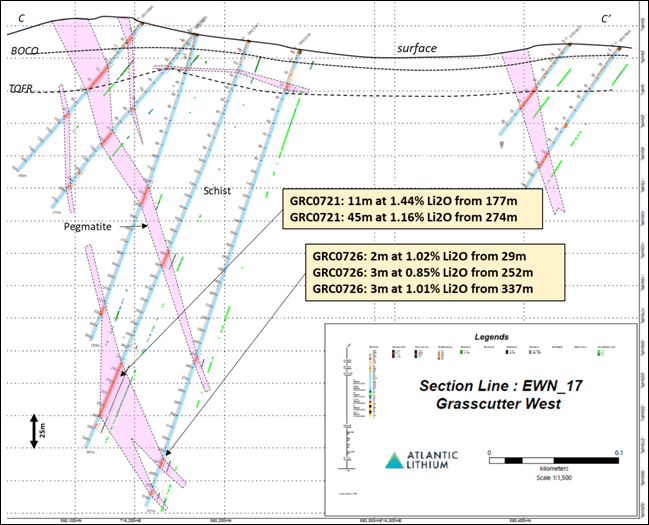The image size is (649, 525).
Task: Click 'GRC0726: 3m at 1.01% Li2O from 337m'
Action: tap(423, 289)
